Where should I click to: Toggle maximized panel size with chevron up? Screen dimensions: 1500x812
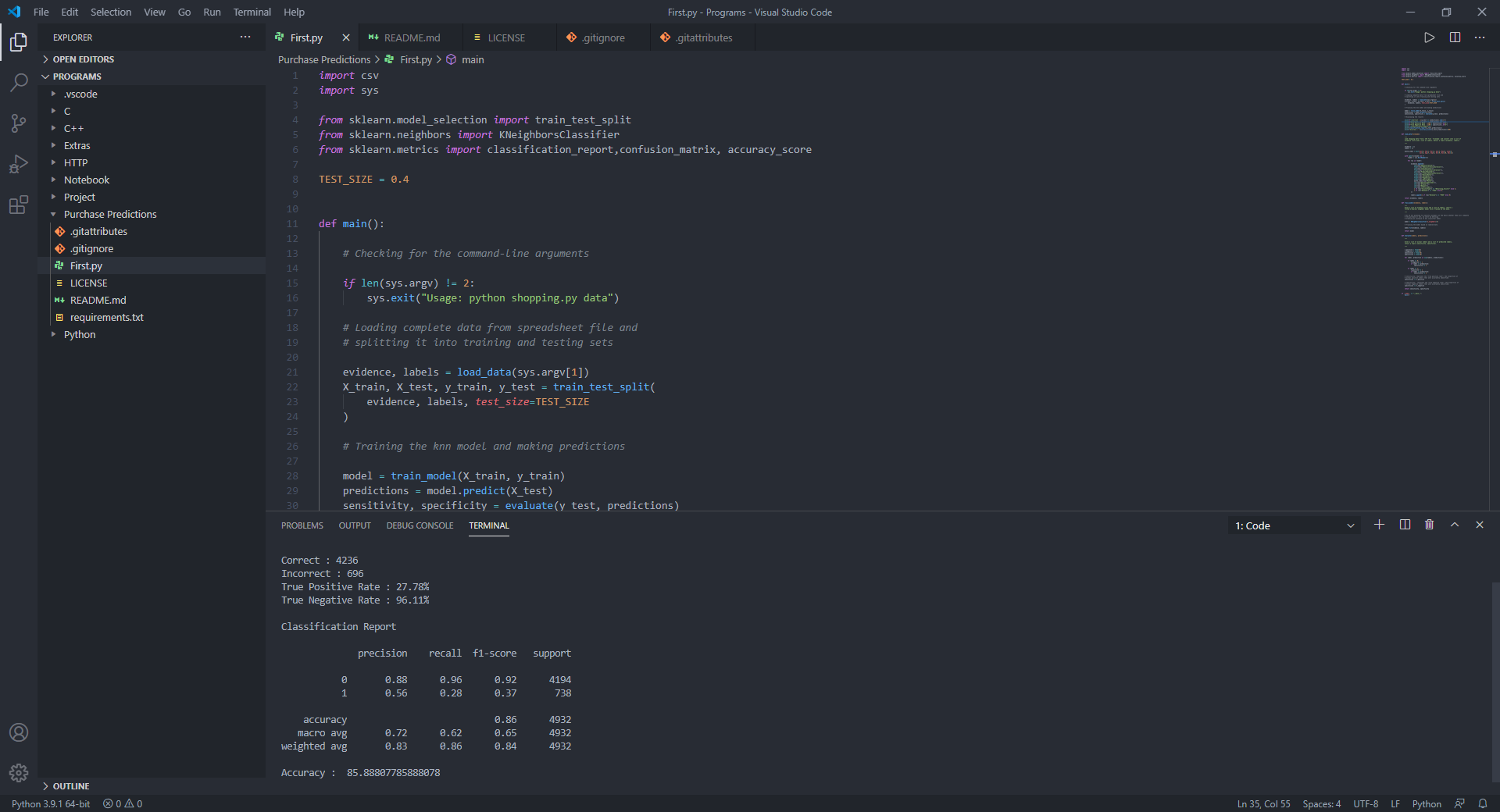(1455, 525)
